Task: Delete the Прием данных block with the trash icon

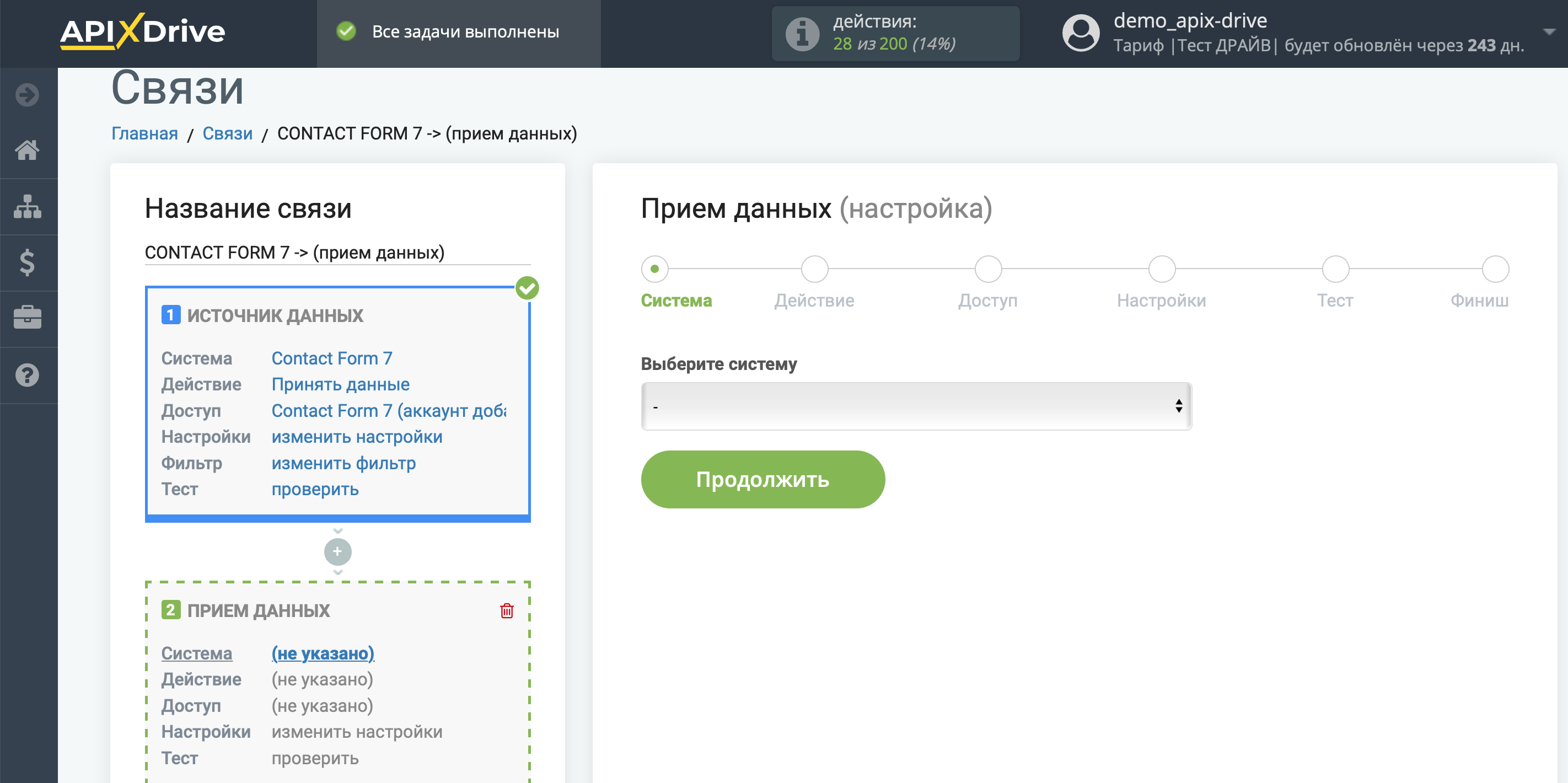Action: pos(507,610)
